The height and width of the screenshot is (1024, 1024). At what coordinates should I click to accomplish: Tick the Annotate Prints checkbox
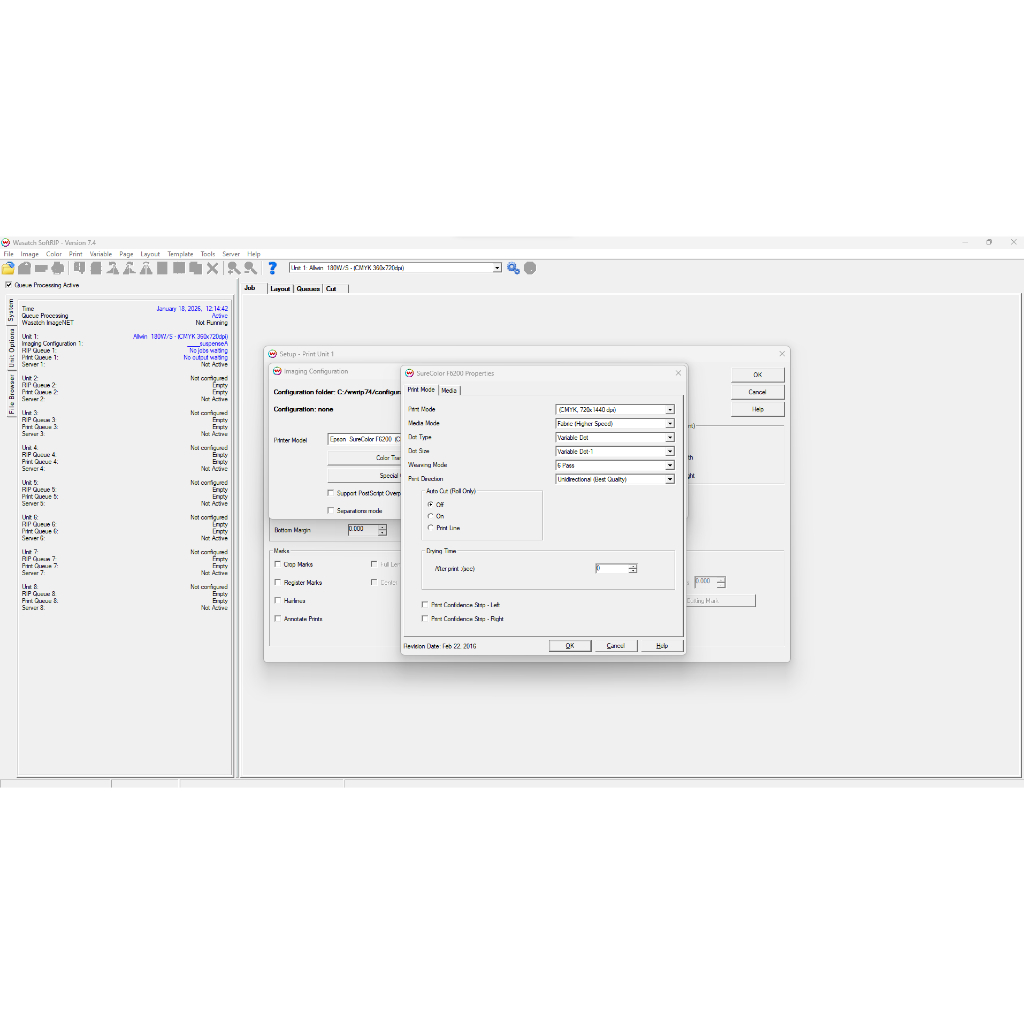pos(278,618)
